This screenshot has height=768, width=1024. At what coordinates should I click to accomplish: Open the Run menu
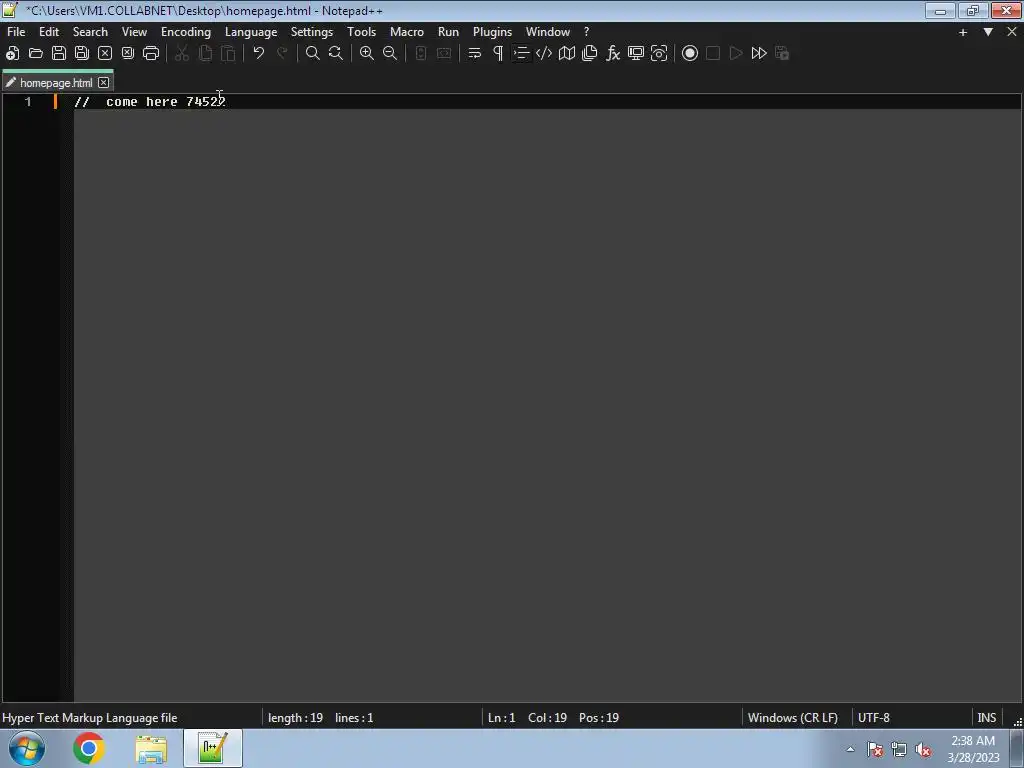click(449, 32)
